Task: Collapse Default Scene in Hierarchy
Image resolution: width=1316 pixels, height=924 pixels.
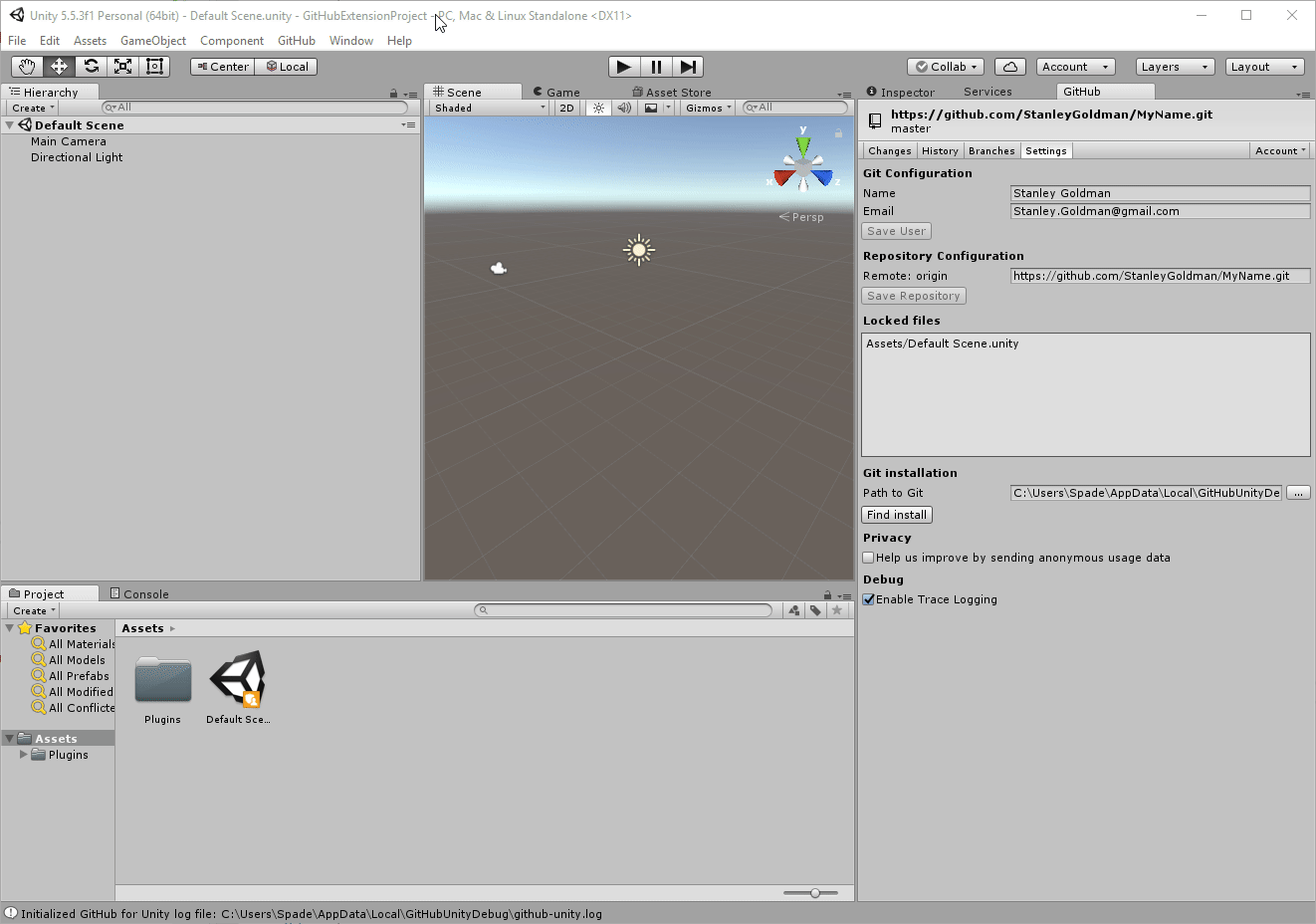Action: [10, 125]
